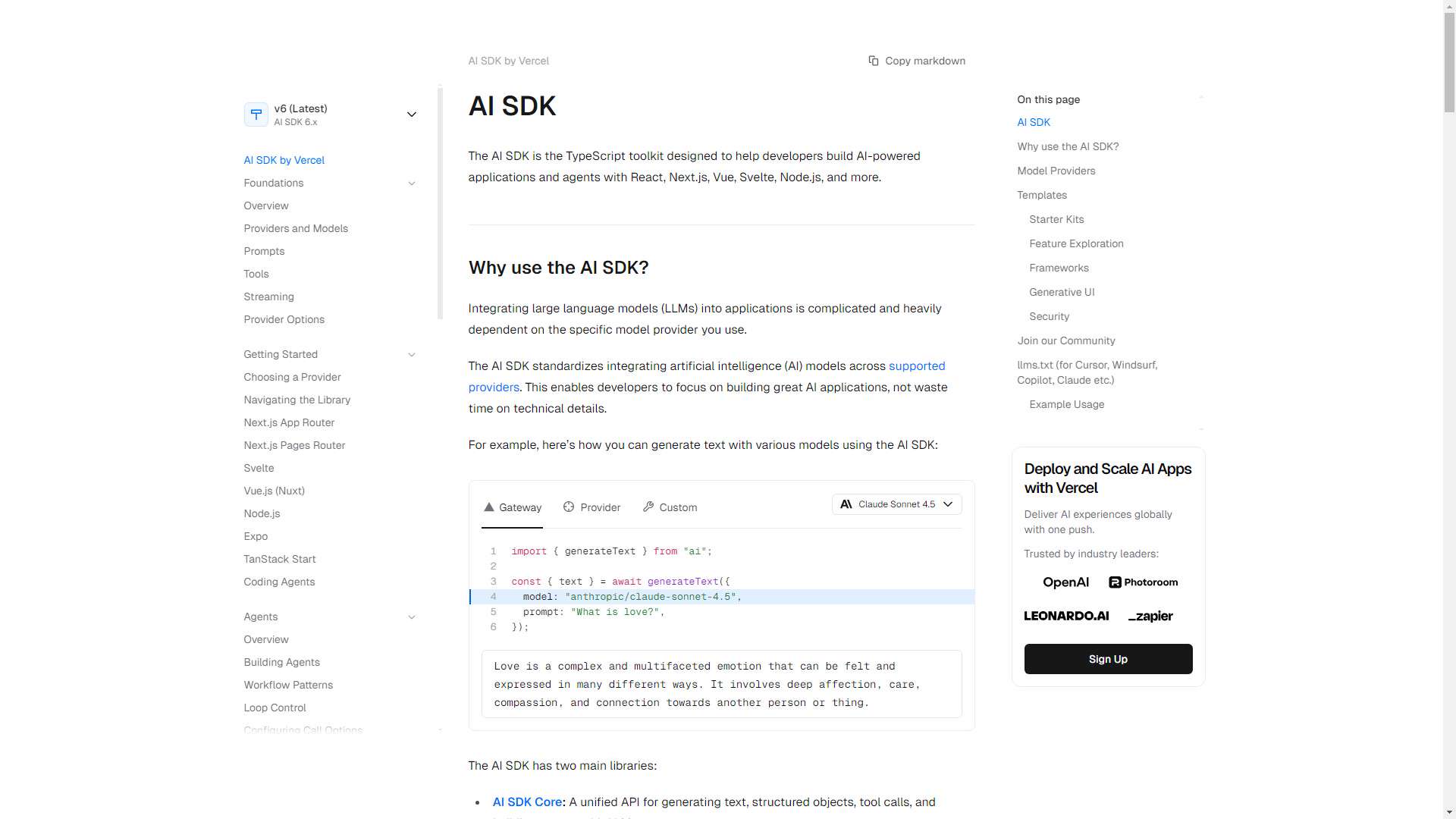1456x819 pixels.
Task: Jump to Security section
Action: click(x=1049, y=317)
